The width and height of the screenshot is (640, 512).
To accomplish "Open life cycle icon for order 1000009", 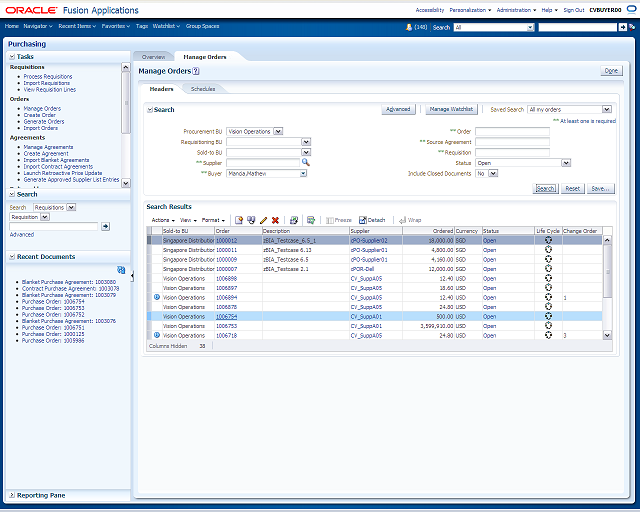I will pos(549,259).
